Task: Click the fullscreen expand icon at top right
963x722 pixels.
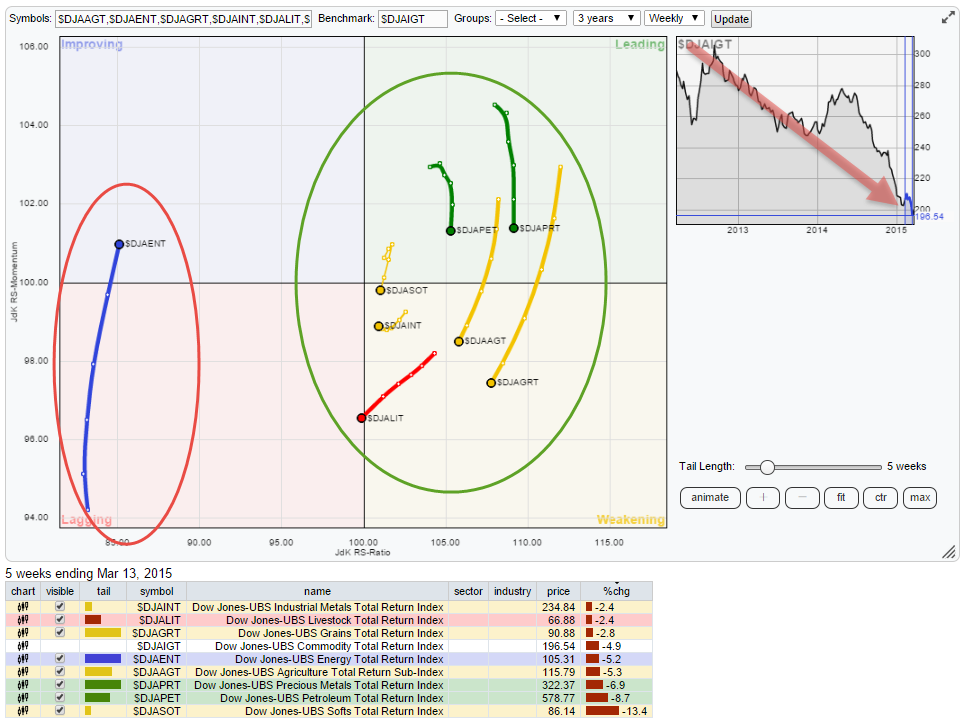Action: pos(947,18)
